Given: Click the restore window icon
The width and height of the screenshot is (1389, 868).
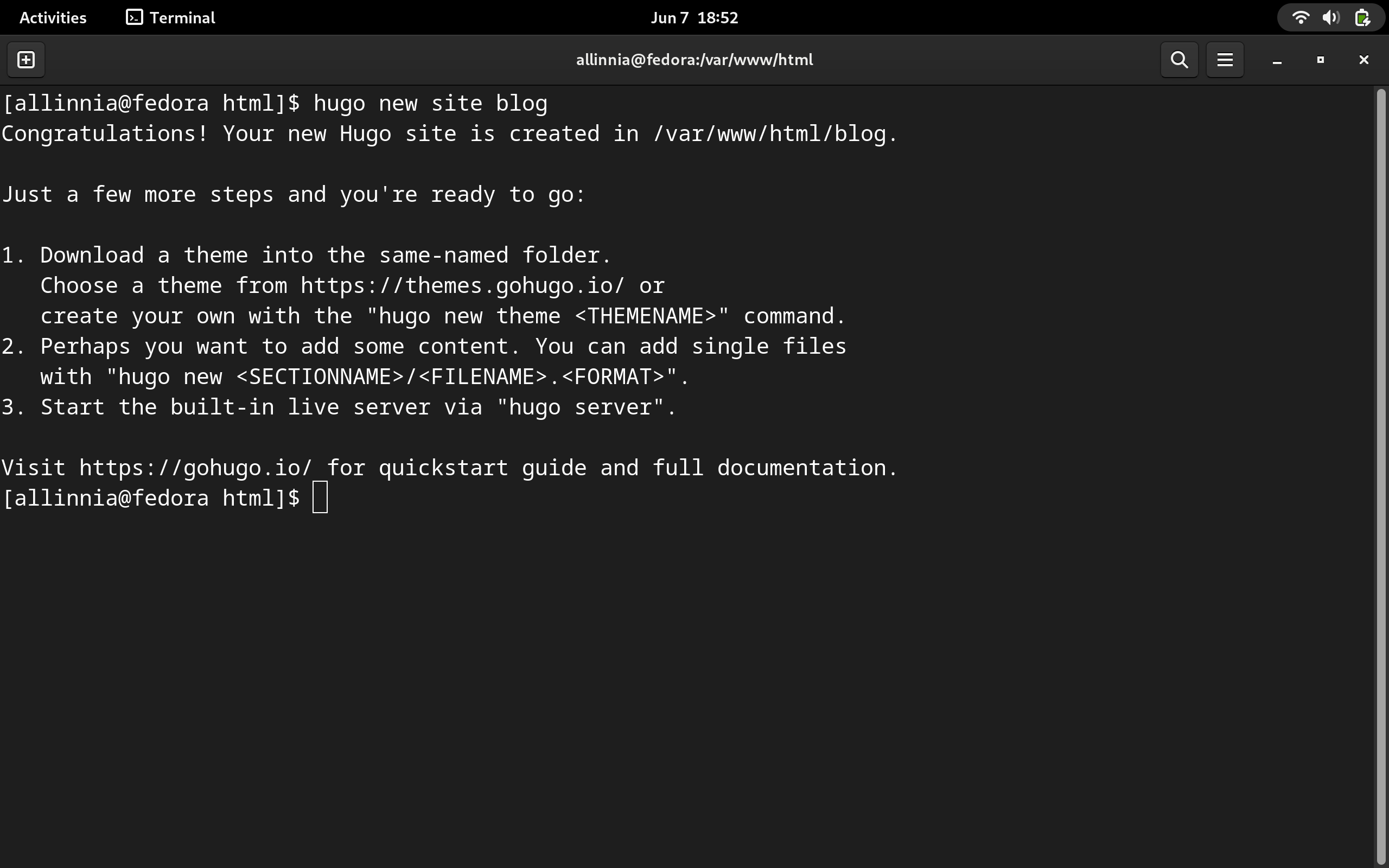Looking at the screenshot, I should [x=1319, y=59].
